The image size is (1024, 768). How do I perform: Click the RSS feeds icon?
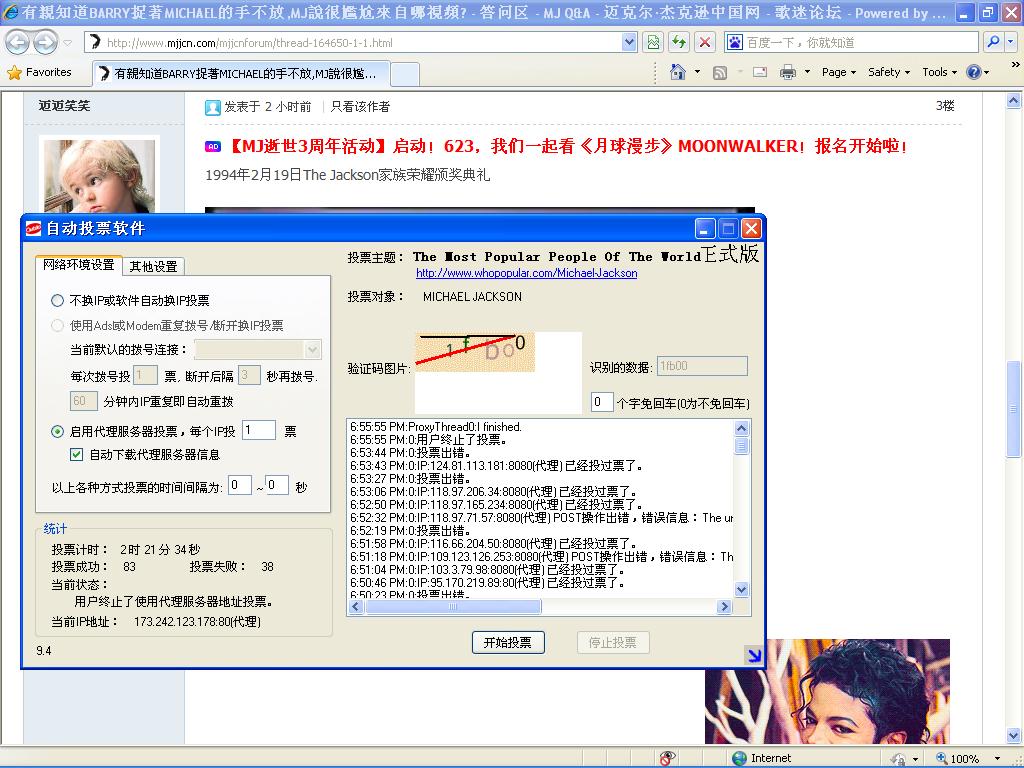720,72
